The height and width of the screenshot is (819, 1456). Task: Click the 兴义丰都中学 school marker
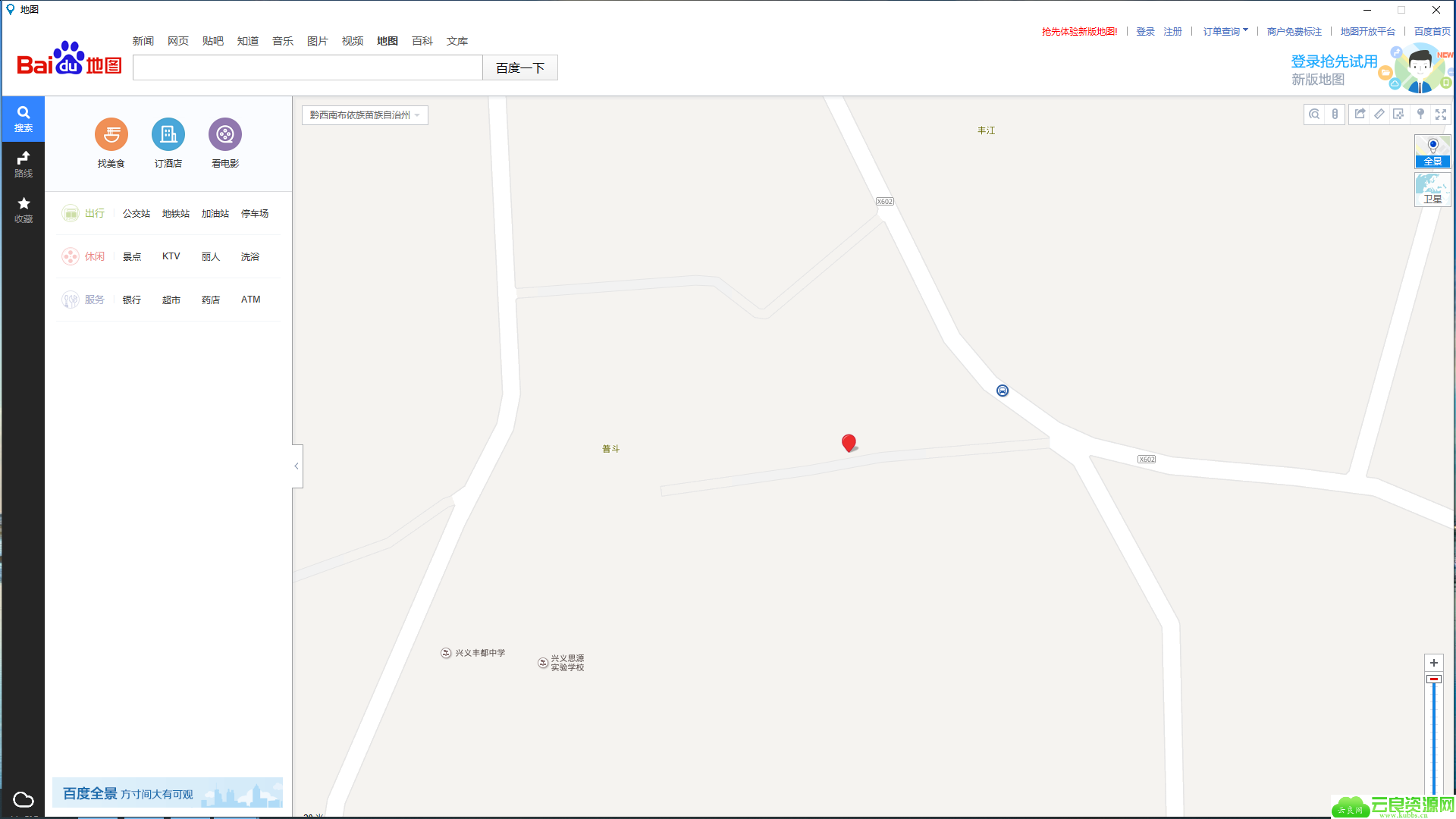point(446,653)
